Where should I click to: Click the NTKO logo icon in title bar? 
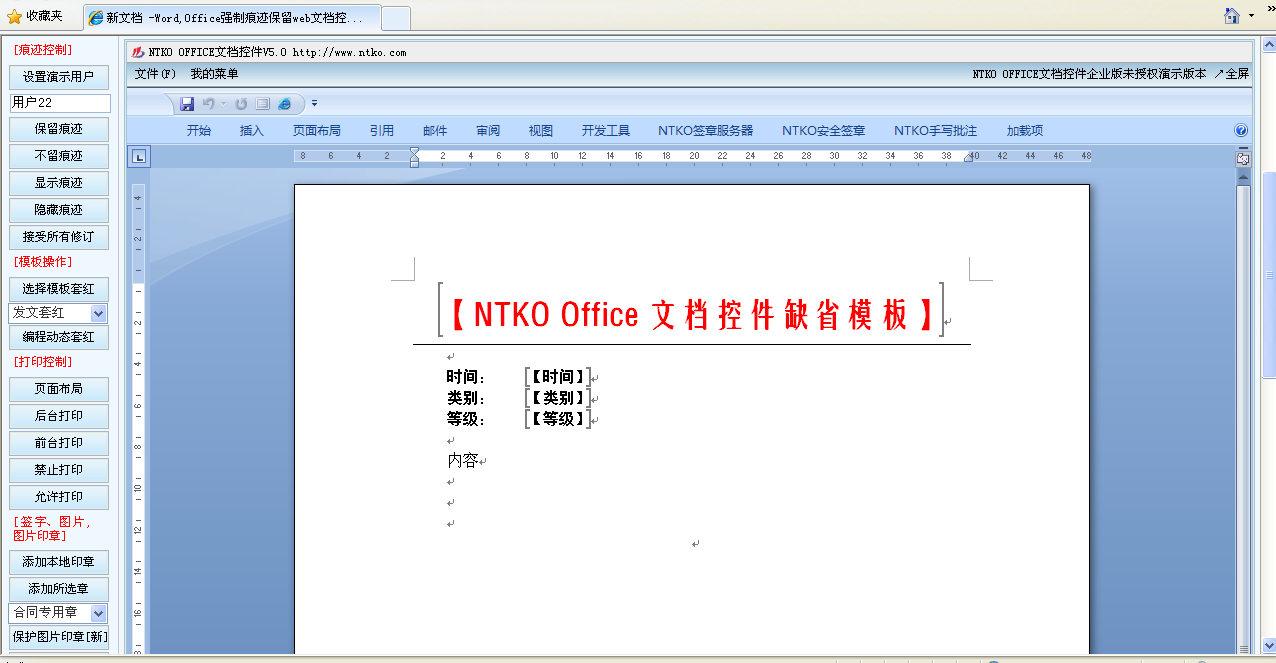[138, 52]
